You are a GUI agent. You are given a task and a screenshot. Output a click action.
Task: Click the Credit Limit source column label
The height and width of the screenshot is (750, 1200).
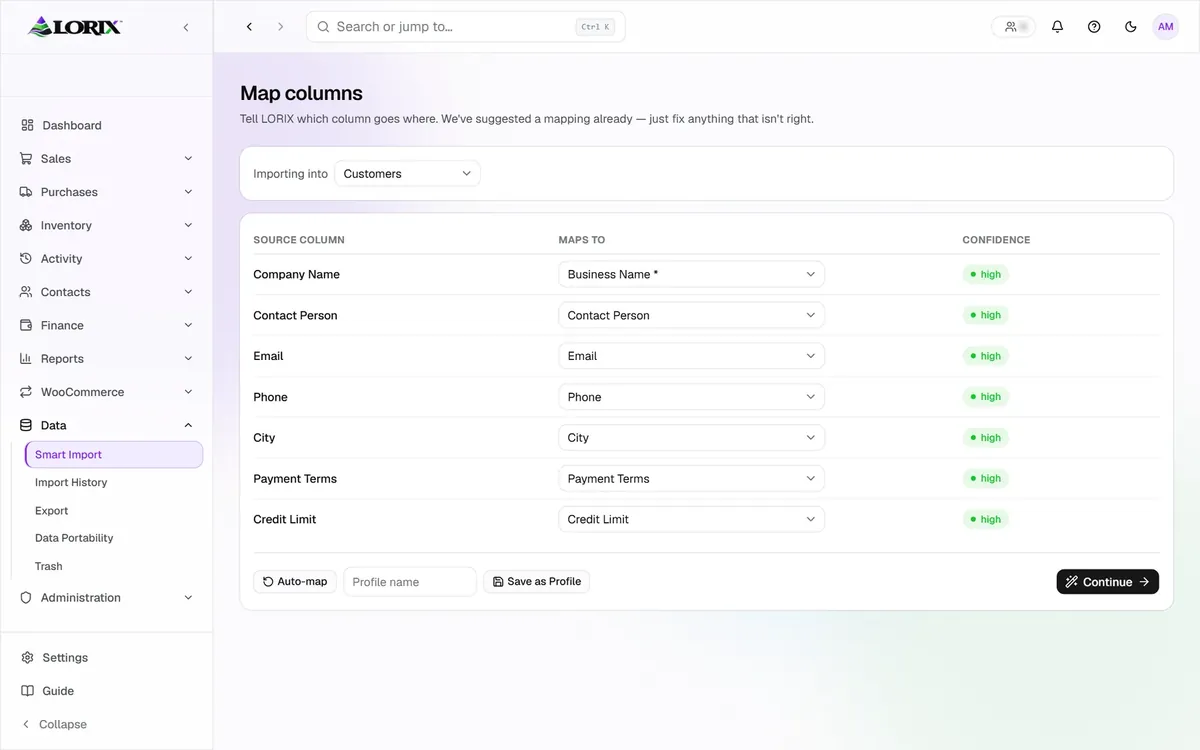pos(284,519)
